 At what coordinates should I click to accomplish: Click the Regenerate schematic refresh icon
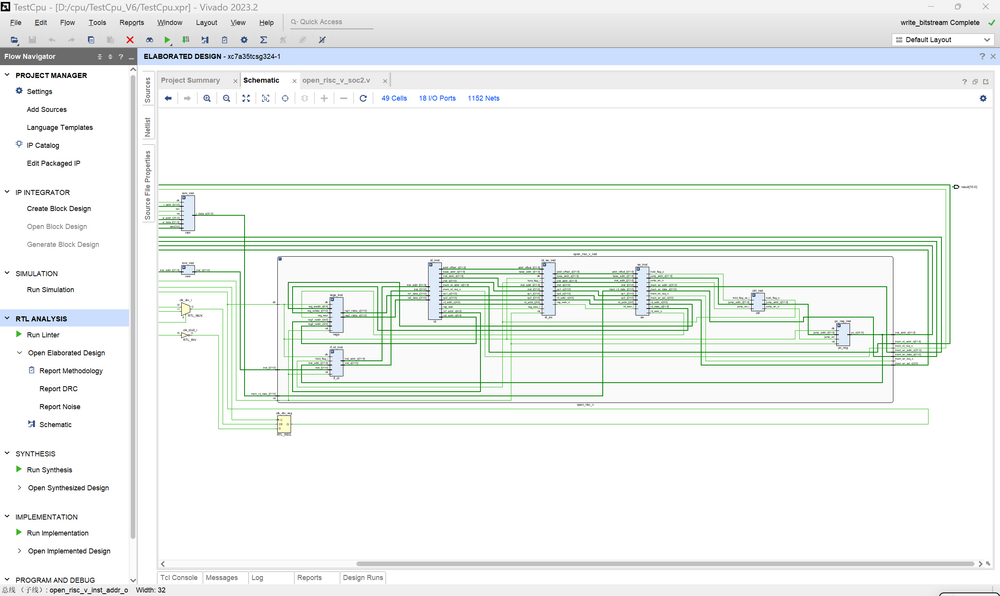point(363,99)
